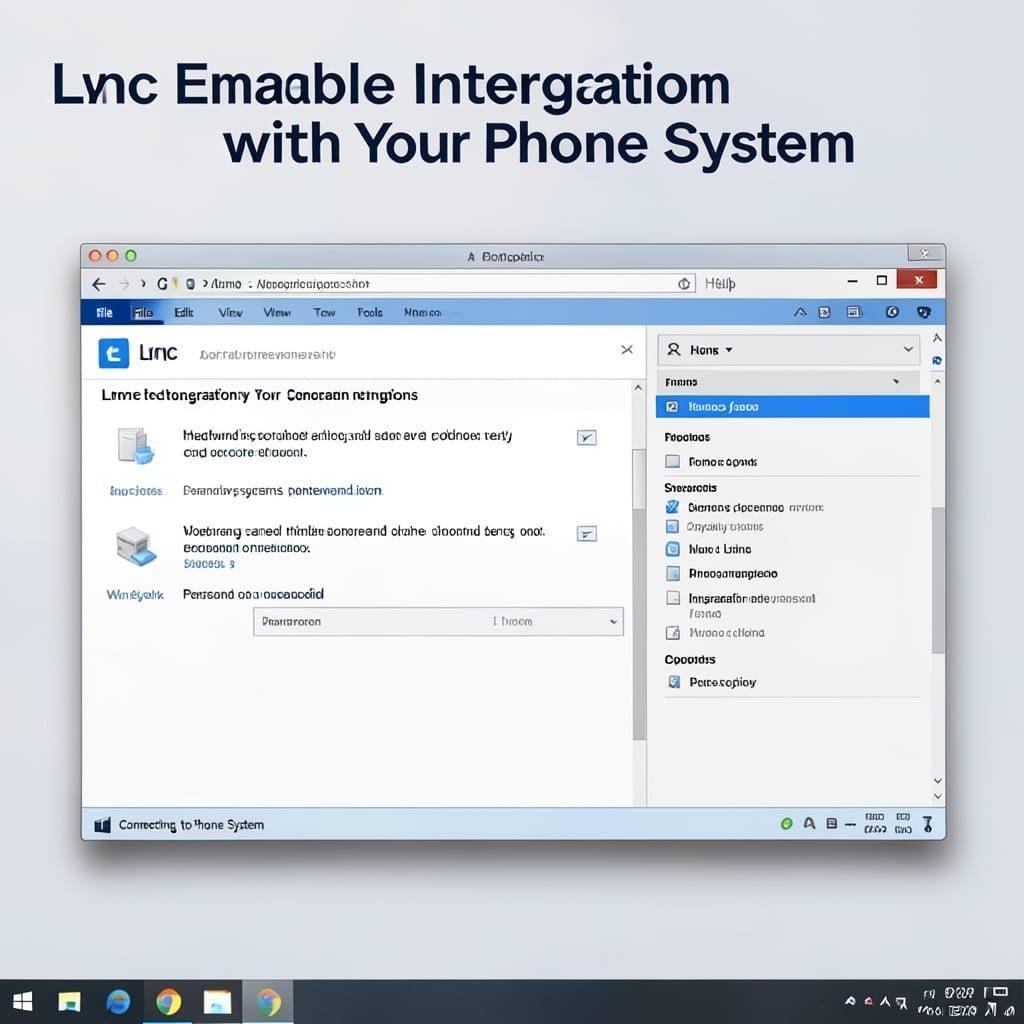Toggle the 'Dionons dooonnoo' checkbox
Screen dimensions: 1024x1024
point(672,507)
